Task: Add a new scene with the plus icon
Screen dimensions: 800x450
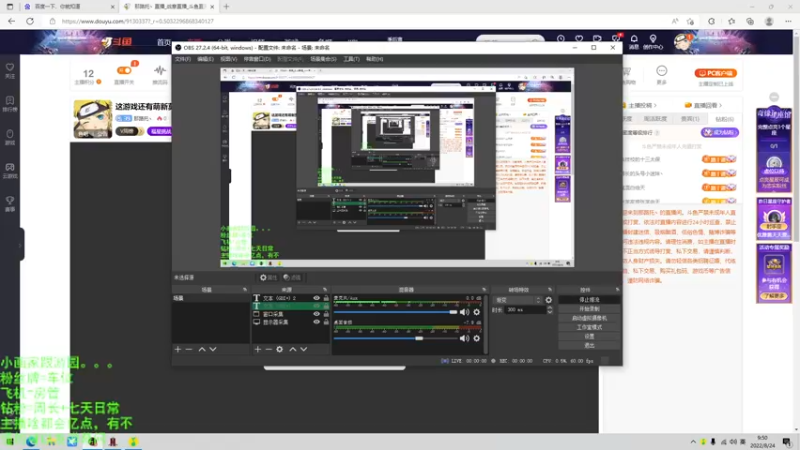Action: [178, 349]
